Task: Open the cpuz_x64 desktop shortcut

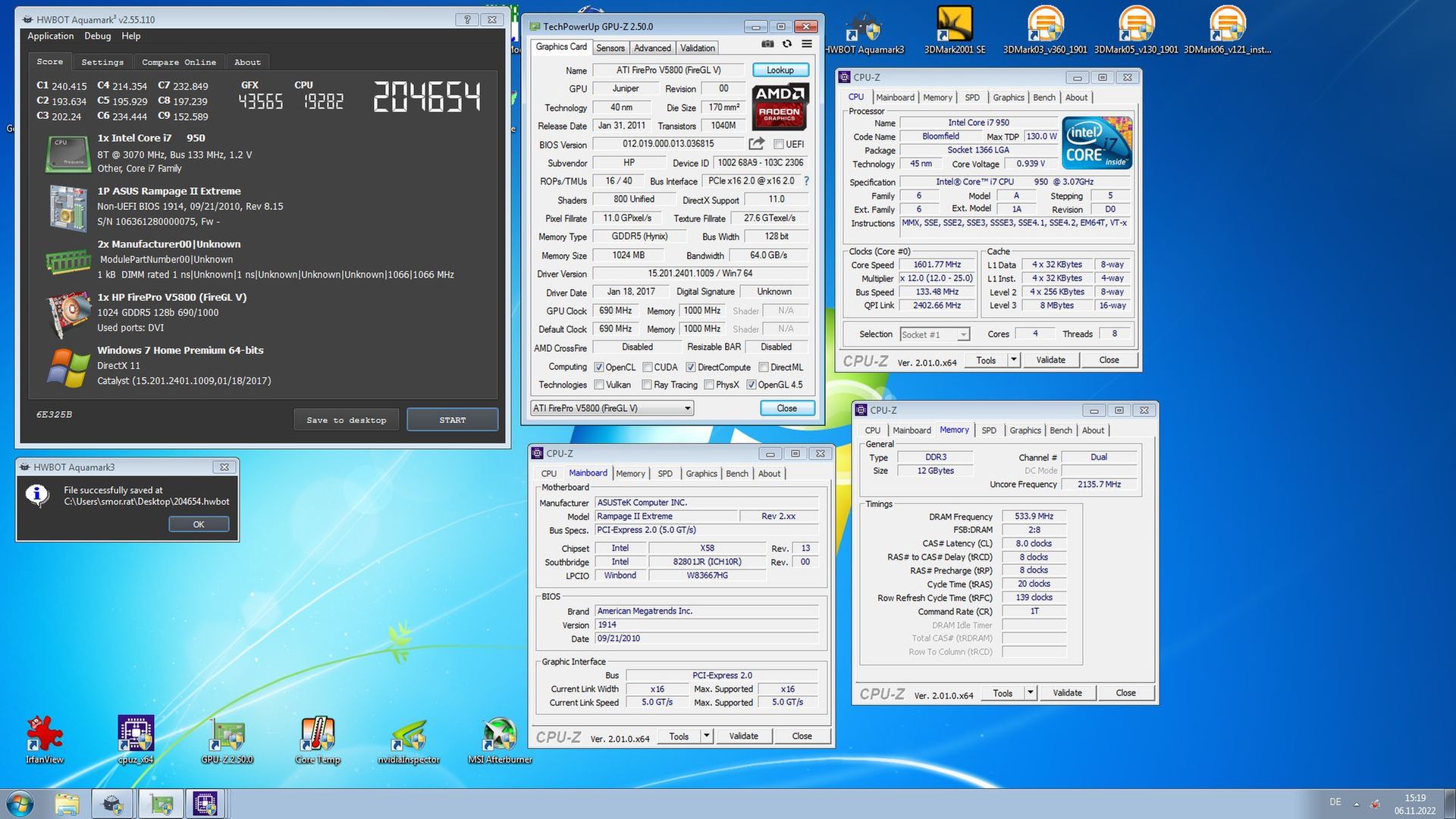Action: tap(136, 739)
